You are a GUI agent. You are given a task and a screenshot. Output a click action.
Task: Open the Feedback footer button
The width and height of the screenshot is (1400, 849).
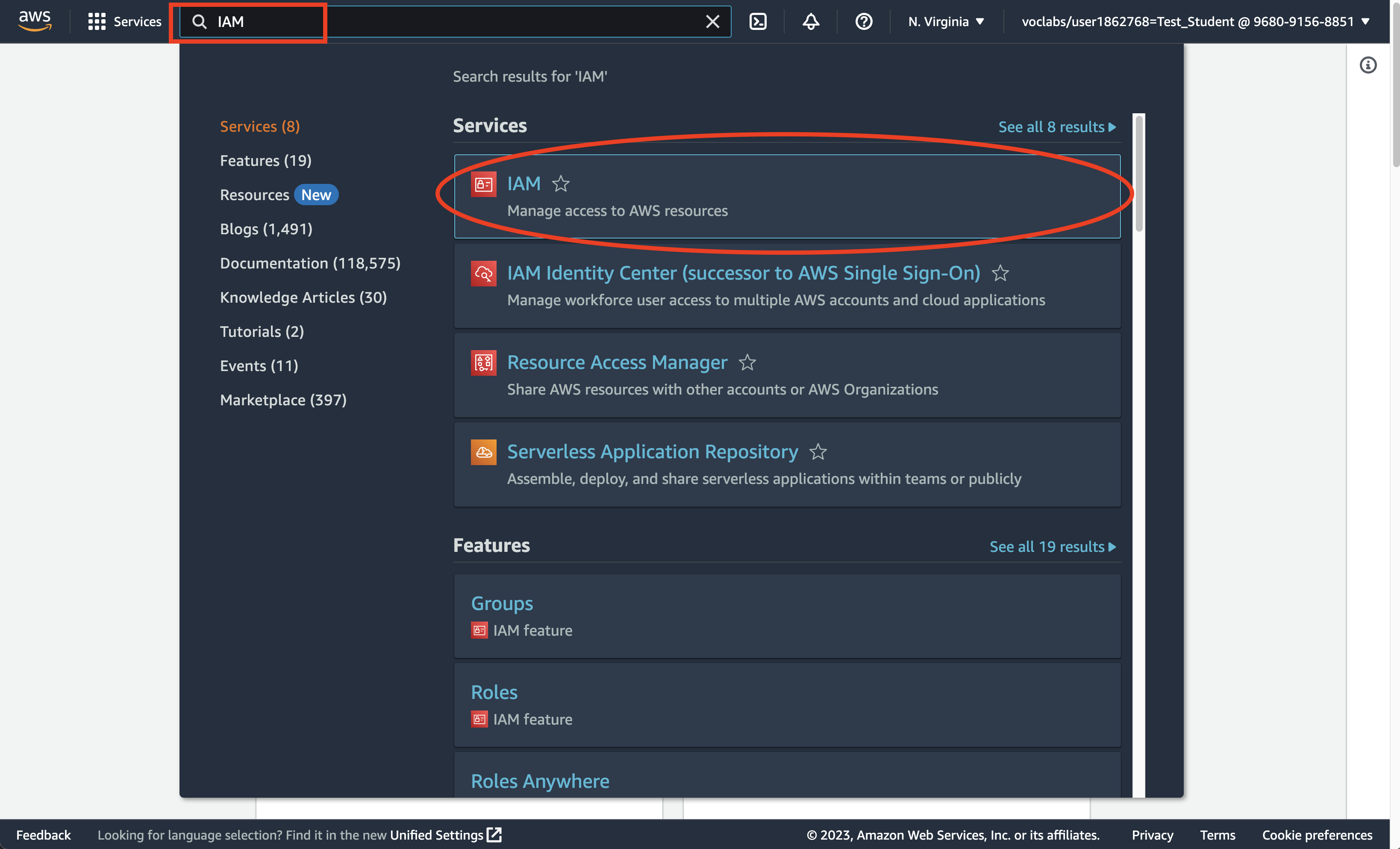pos(43,835)
